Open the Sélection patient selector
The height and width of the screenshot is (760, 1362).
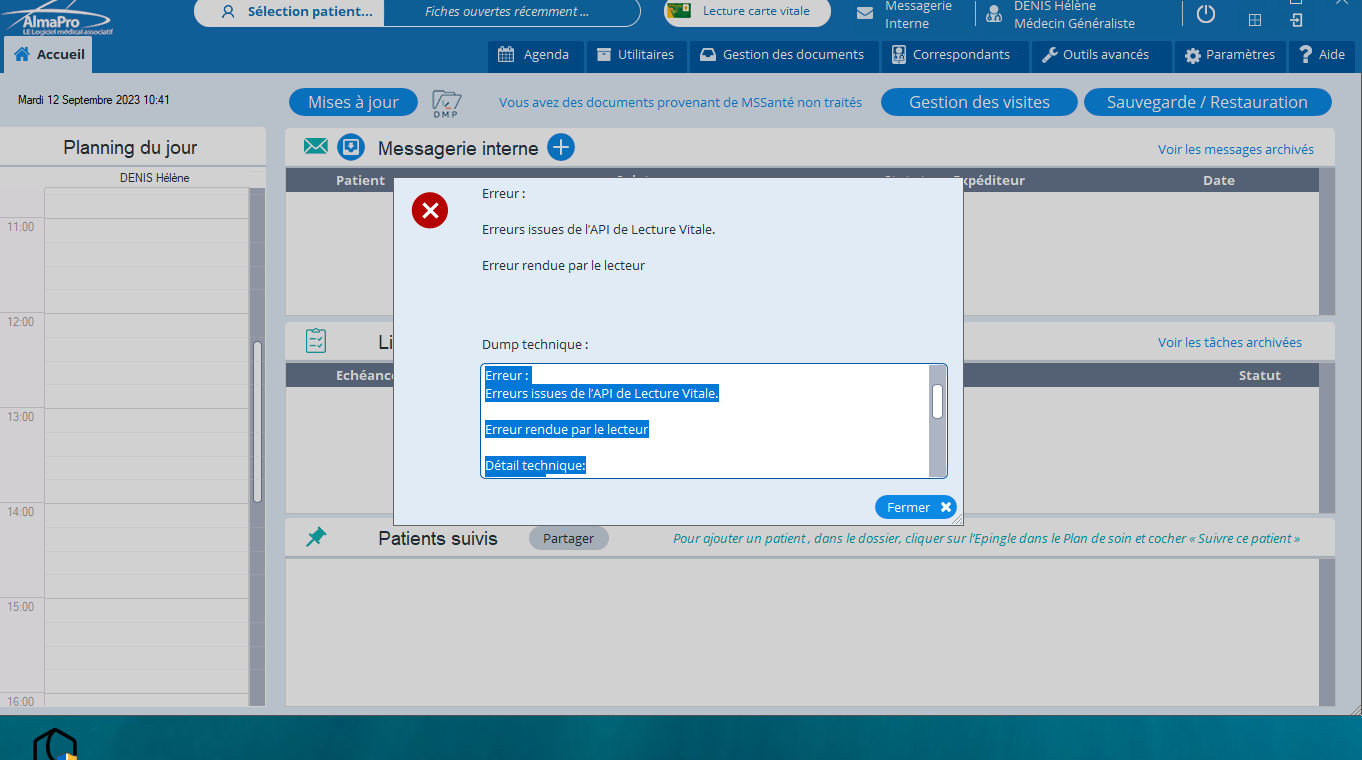pyautogui.click(x=297, y=12)
